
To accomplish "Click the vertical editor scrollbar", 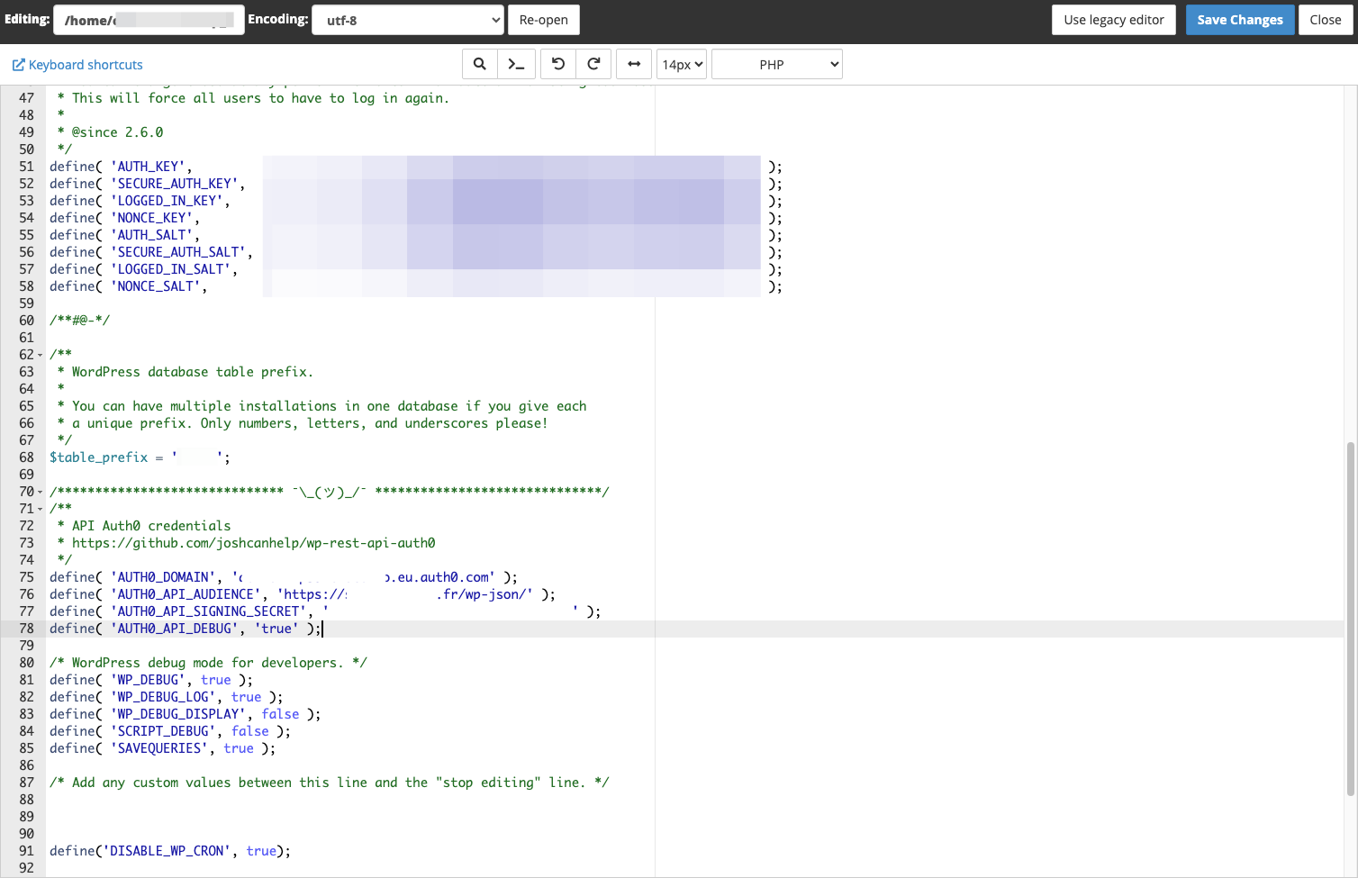I will tap(1350, 619).
